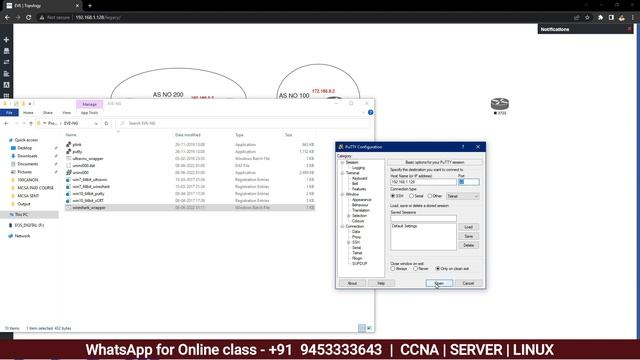Select the unins000 application file
The height and width of the screenshot is (360, 640).
pyautogui.click(x=80, y=173)
